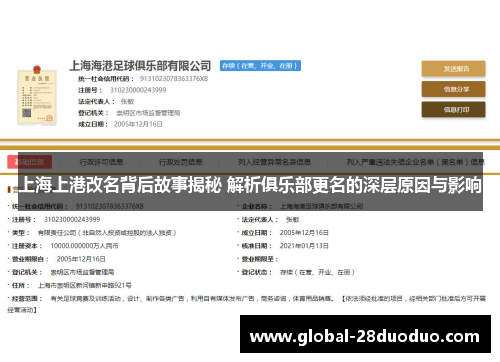Image resolution: width=500 pixels, height=362 pixels.
Task: Click the 企业名称 value in details table
Action: (x=321, y=206)
